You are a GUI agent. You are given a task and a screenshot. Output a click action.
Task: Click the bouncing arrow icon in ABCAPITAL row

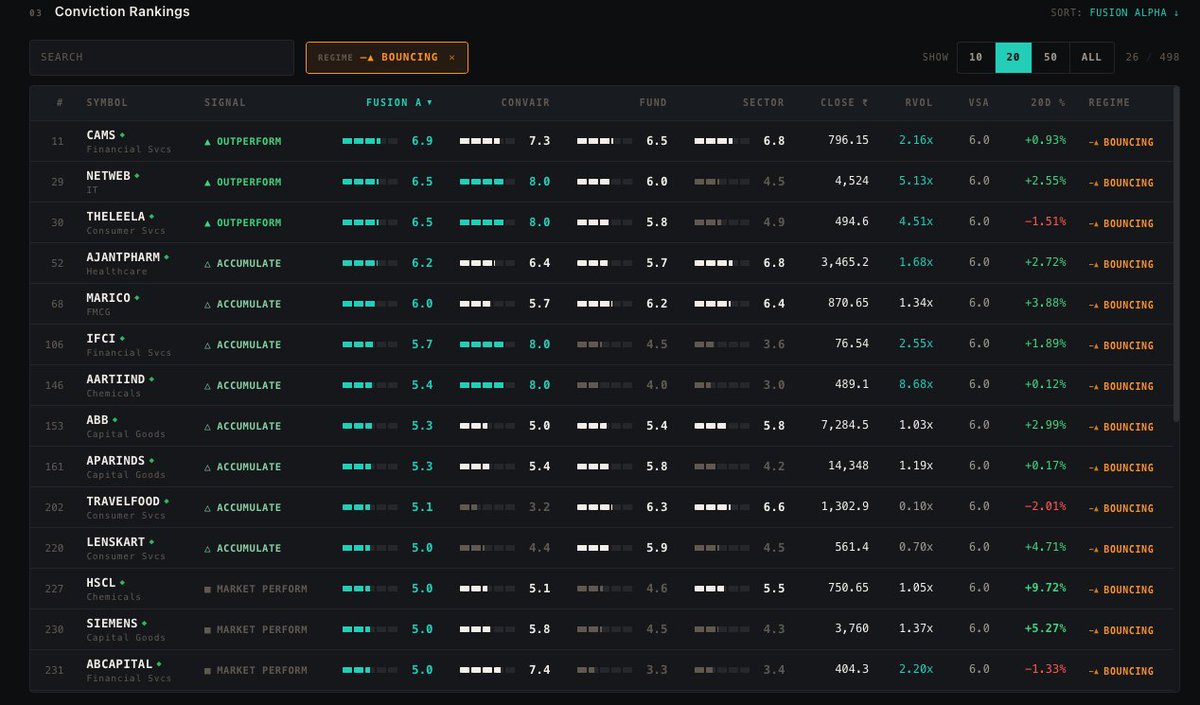coord(1094,671)
